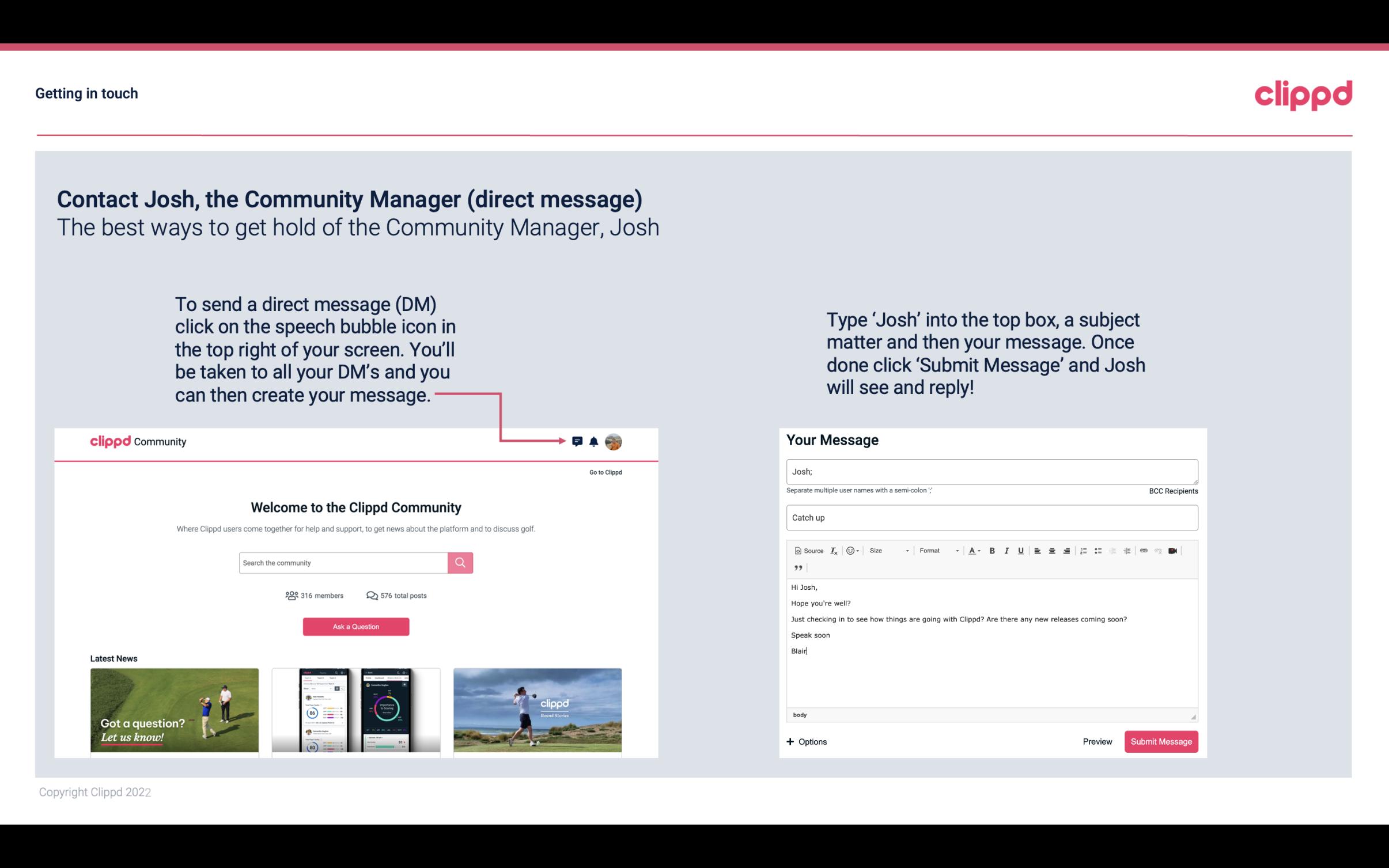Click 'Preview' message button
This screenshot has height=868, width=1389.
(1097, 741)
